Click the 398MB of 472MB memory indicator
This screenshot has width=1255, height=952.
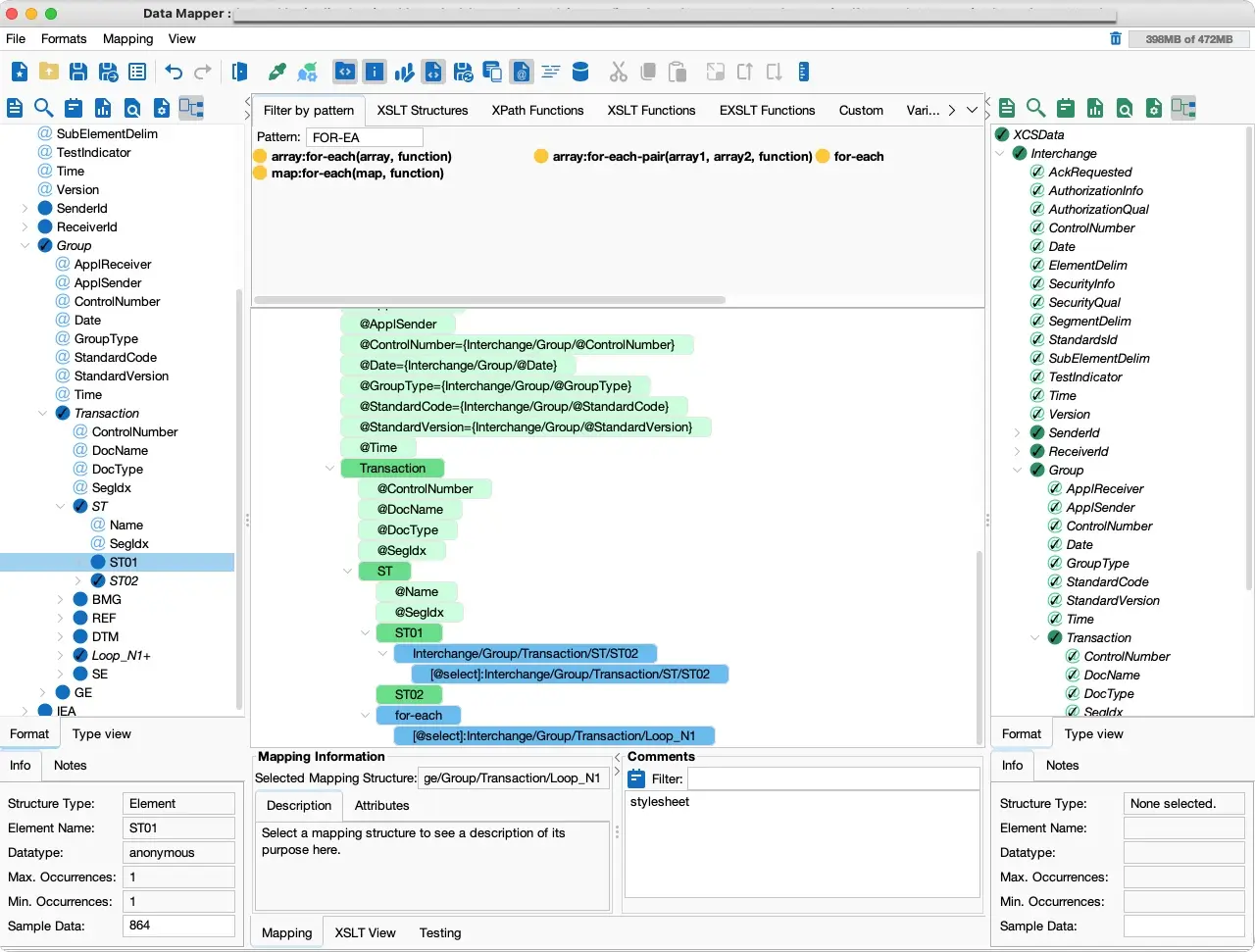(x=1188, y=38)
